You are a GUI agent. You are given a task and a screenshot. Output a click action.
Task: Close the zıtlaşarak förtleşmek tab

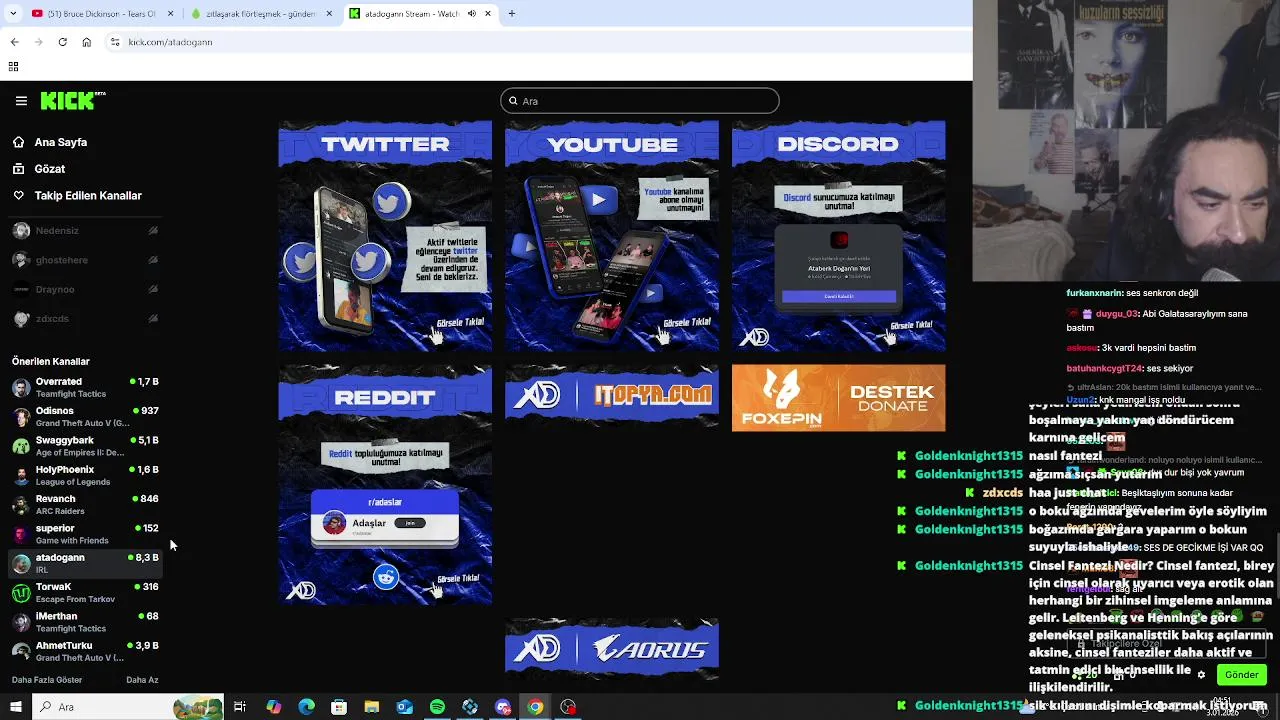click(329, 14)
